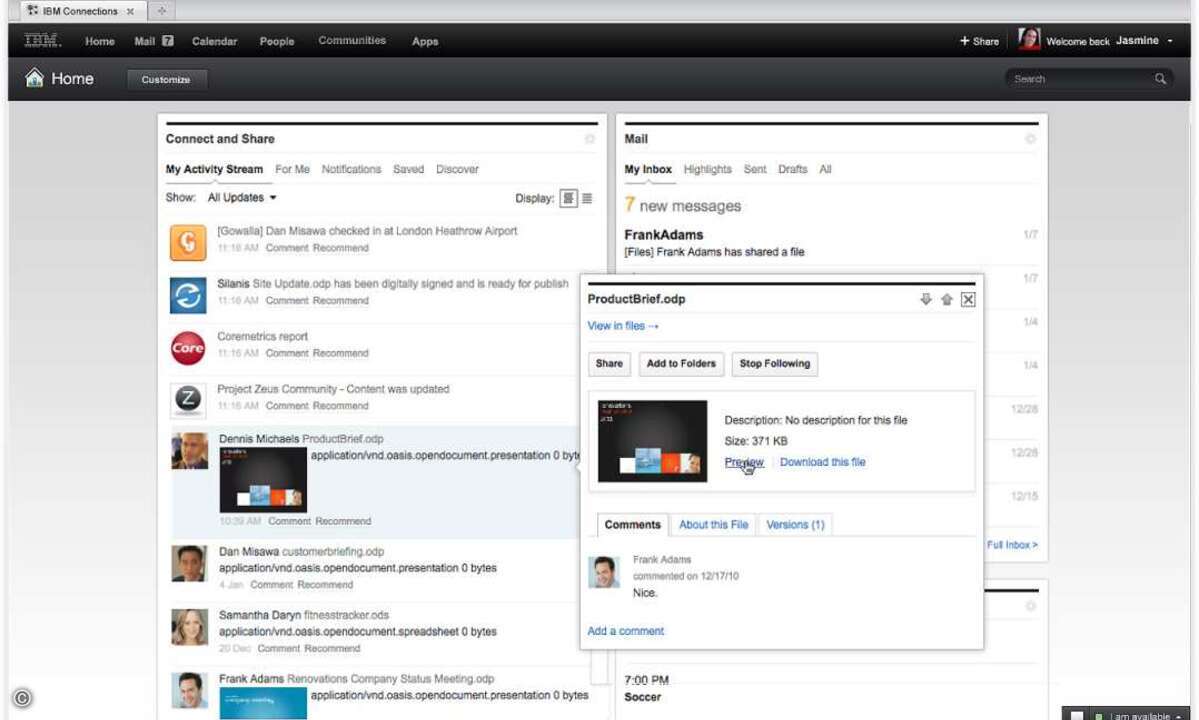The width and height of the screenshot is (1199, 720).
Task: Select the My Activity Stream tab
Action: (x=214, y=169)
